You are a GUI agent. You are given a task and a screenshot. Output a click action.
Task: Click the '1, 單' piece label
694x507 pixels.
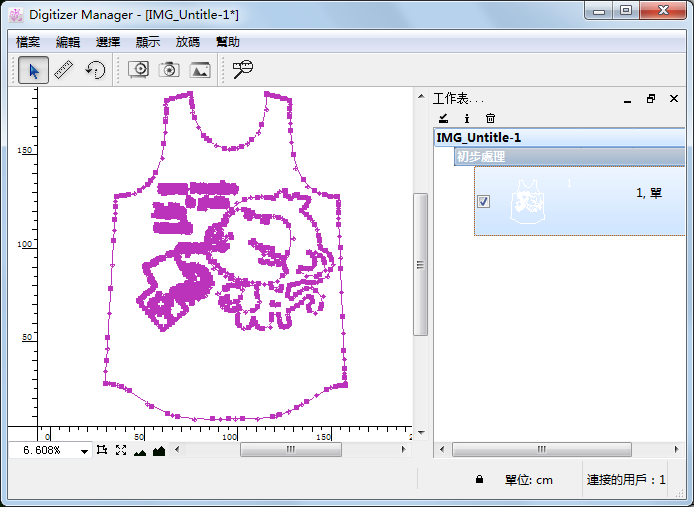649,193
